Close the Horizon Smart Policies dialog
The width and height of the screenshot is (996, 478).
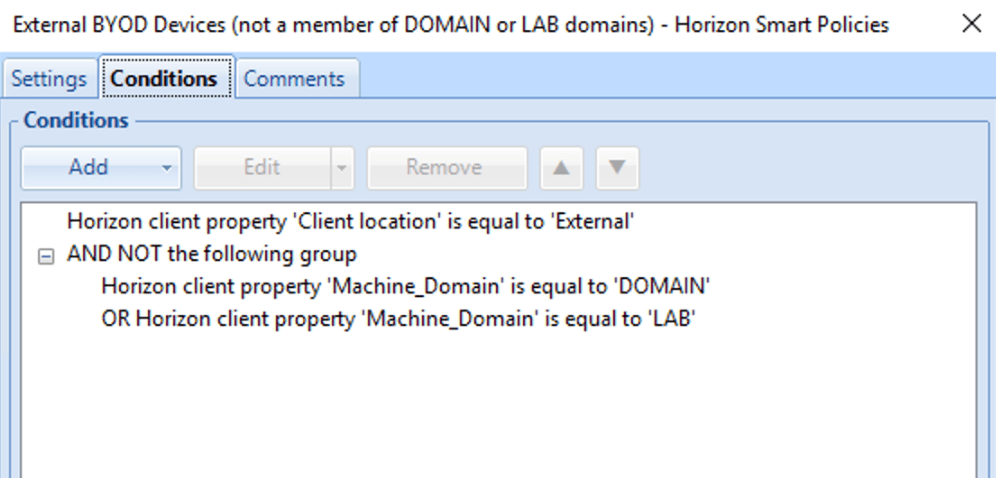pyautogui.click(x=971, y=25)
